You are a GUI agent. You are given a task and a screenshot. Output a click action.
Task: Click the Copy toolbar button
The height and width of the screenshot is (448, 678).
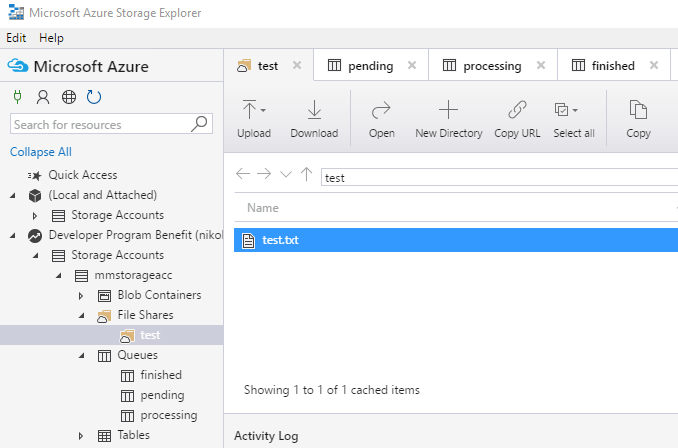(638, 118)
